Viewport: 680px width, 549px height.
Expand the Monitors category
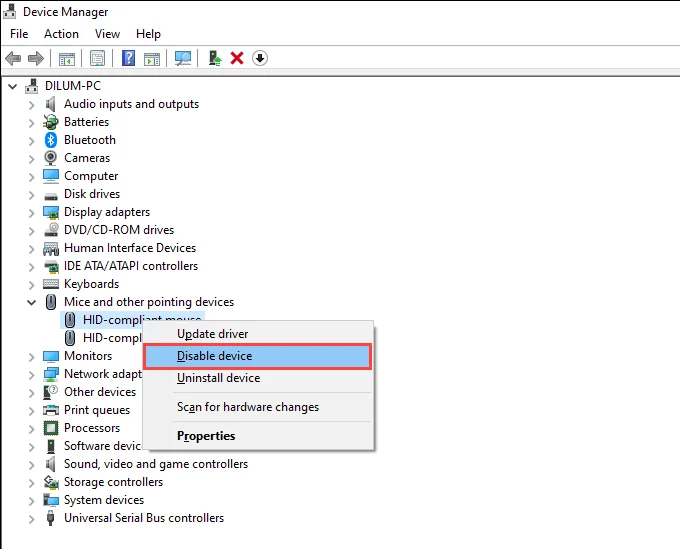(x=31, y=356)
